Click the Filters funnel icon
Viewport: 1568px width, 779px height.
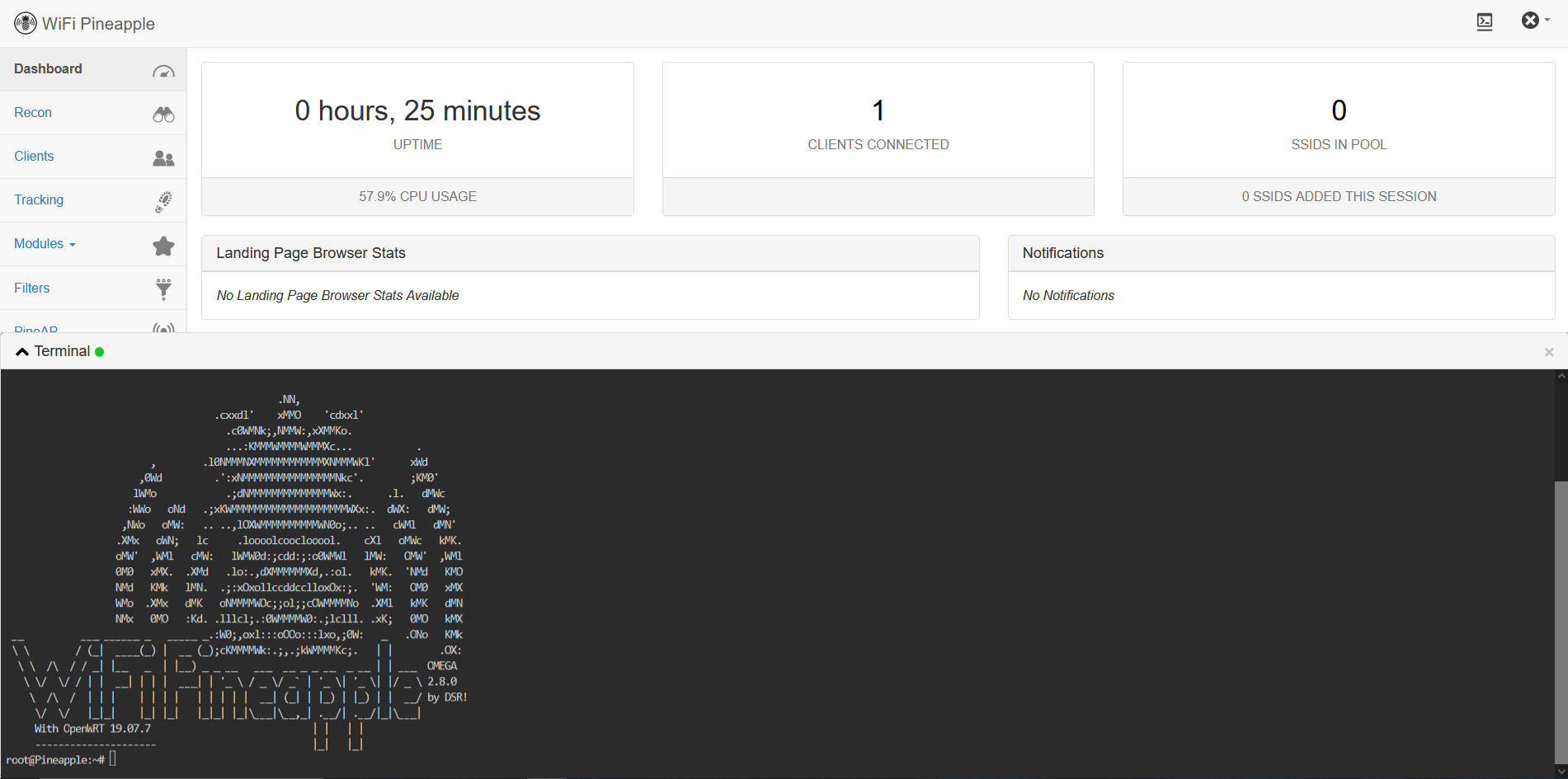pos(163,289)
